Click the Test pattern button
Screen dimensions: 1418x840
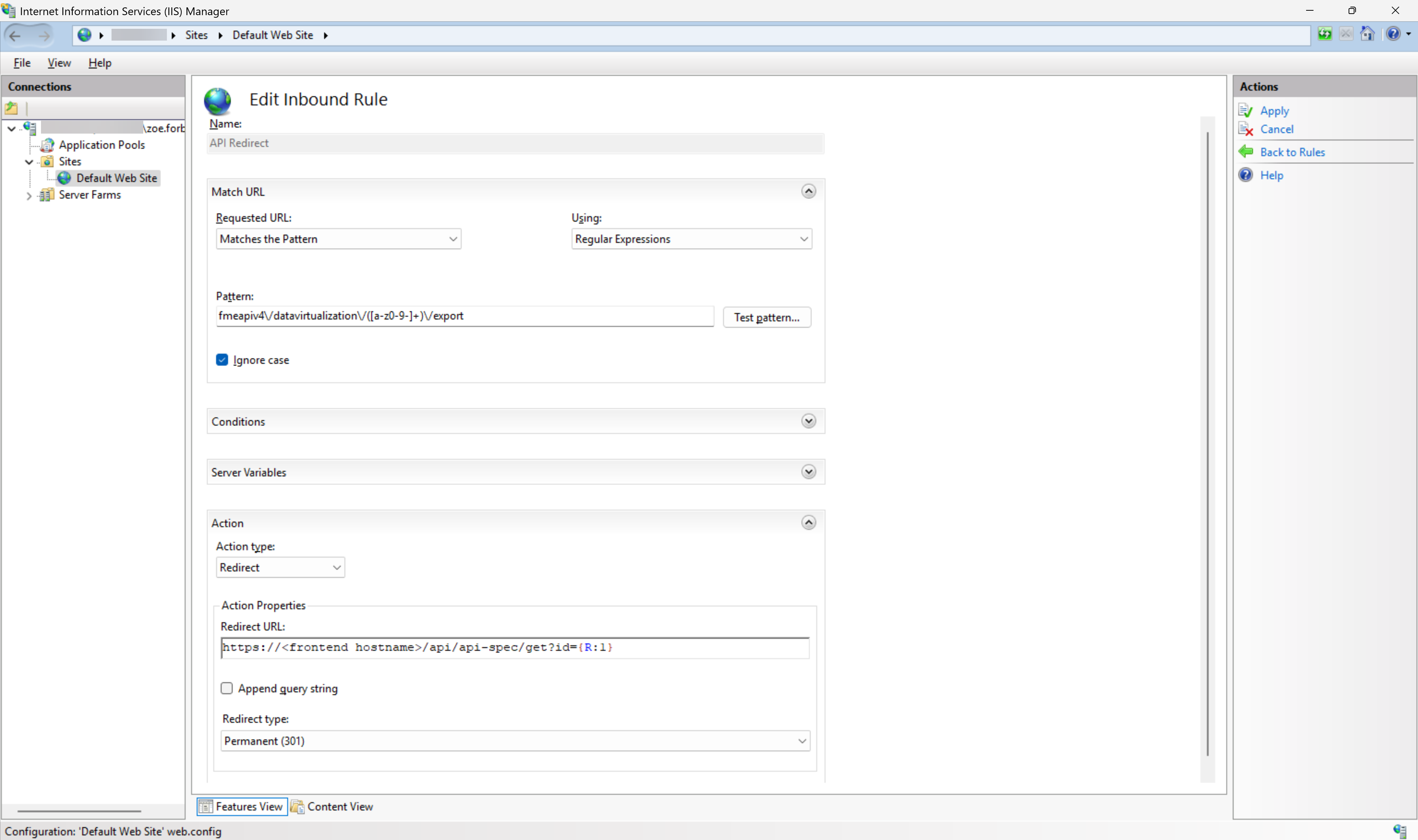(767, 317)
